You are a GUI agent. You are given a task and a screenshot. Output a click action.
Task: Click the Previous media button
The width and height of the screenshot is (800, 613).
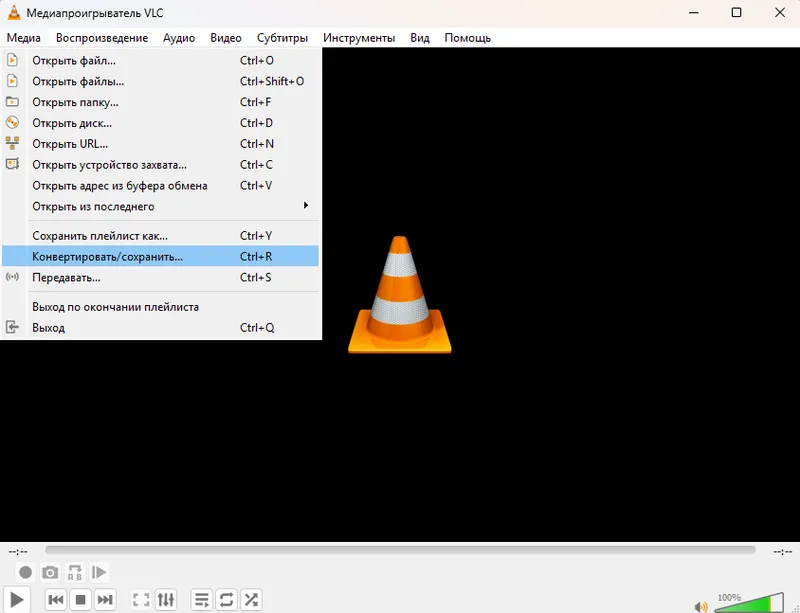tap(56, 600)
